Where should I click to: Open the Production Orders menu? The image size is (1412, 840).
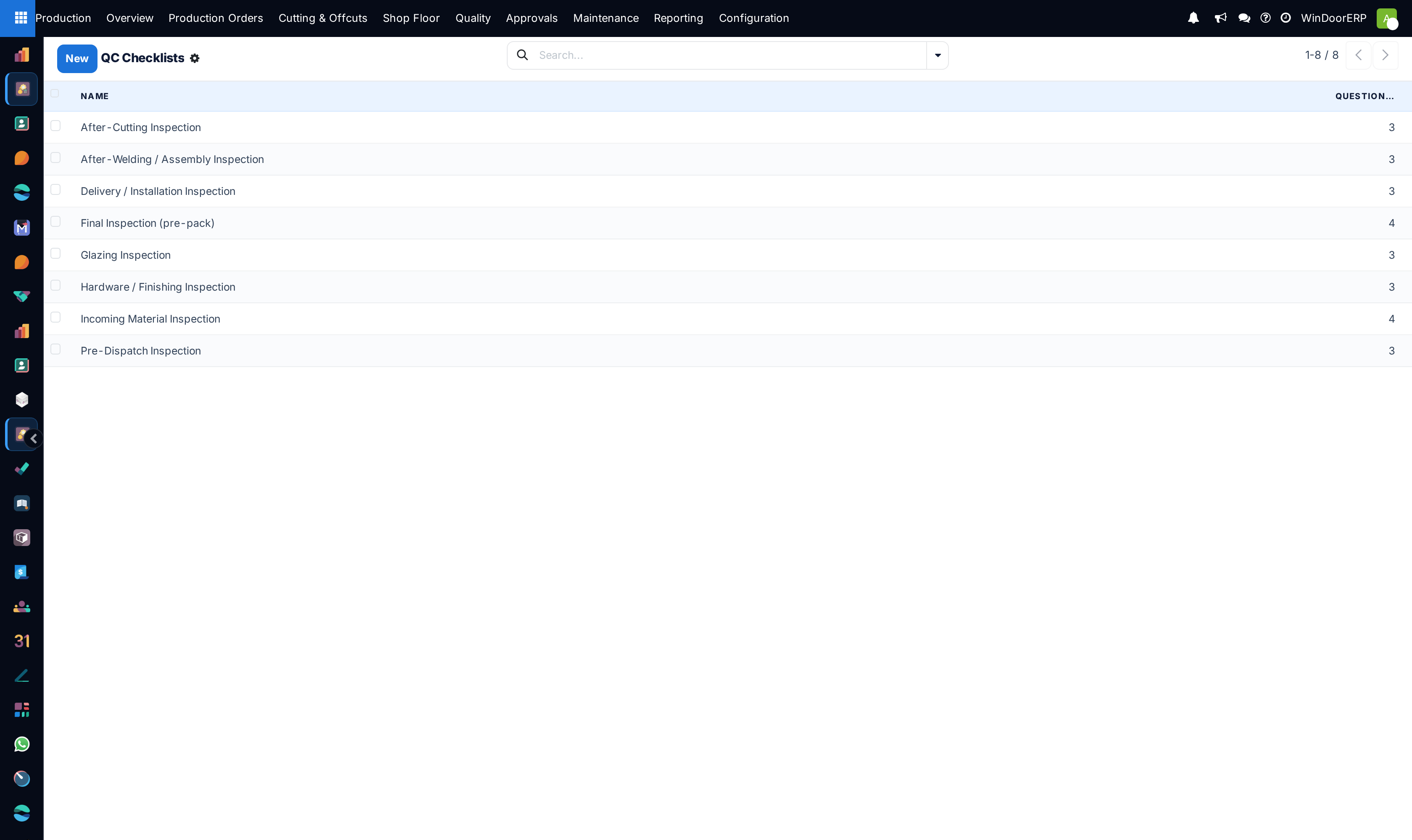(x=216, y=18)
